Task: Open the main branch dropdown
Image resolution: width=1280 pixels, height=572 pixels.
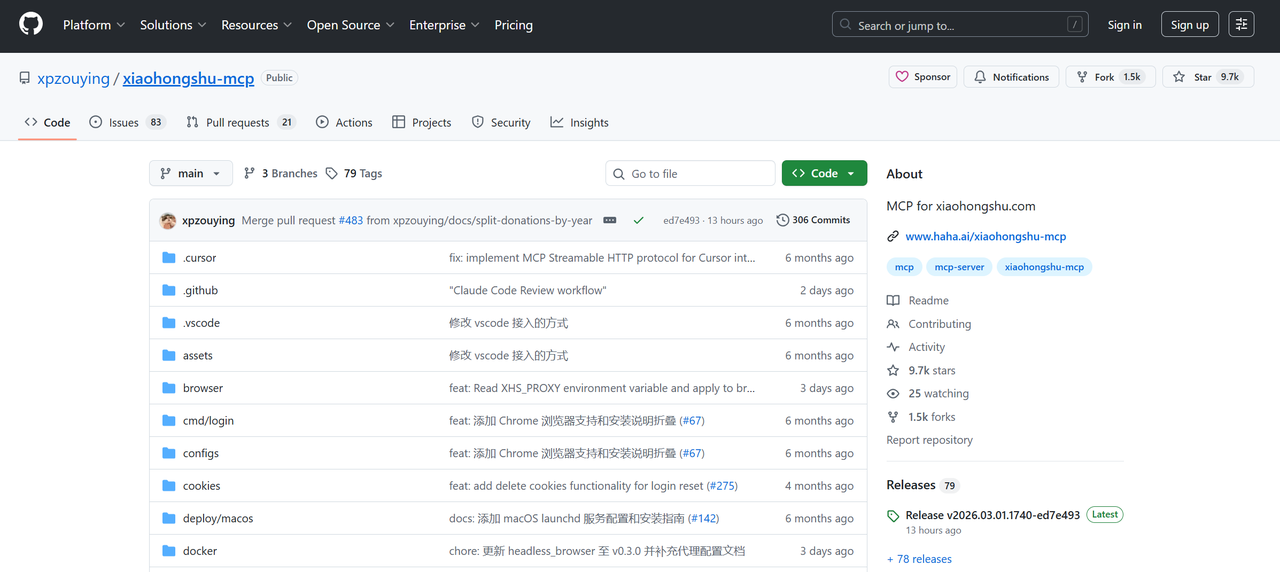Action: click(191, 173)
